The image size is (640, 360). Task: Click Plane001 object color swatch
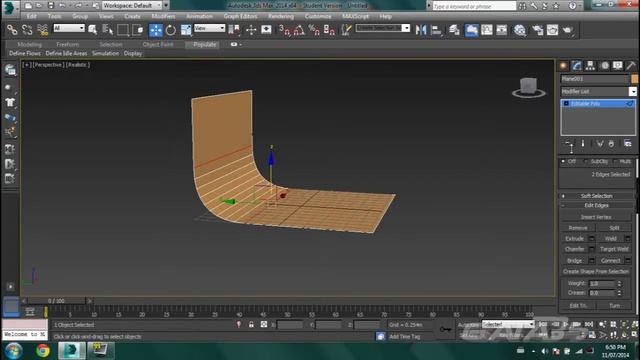click(634, 79)
